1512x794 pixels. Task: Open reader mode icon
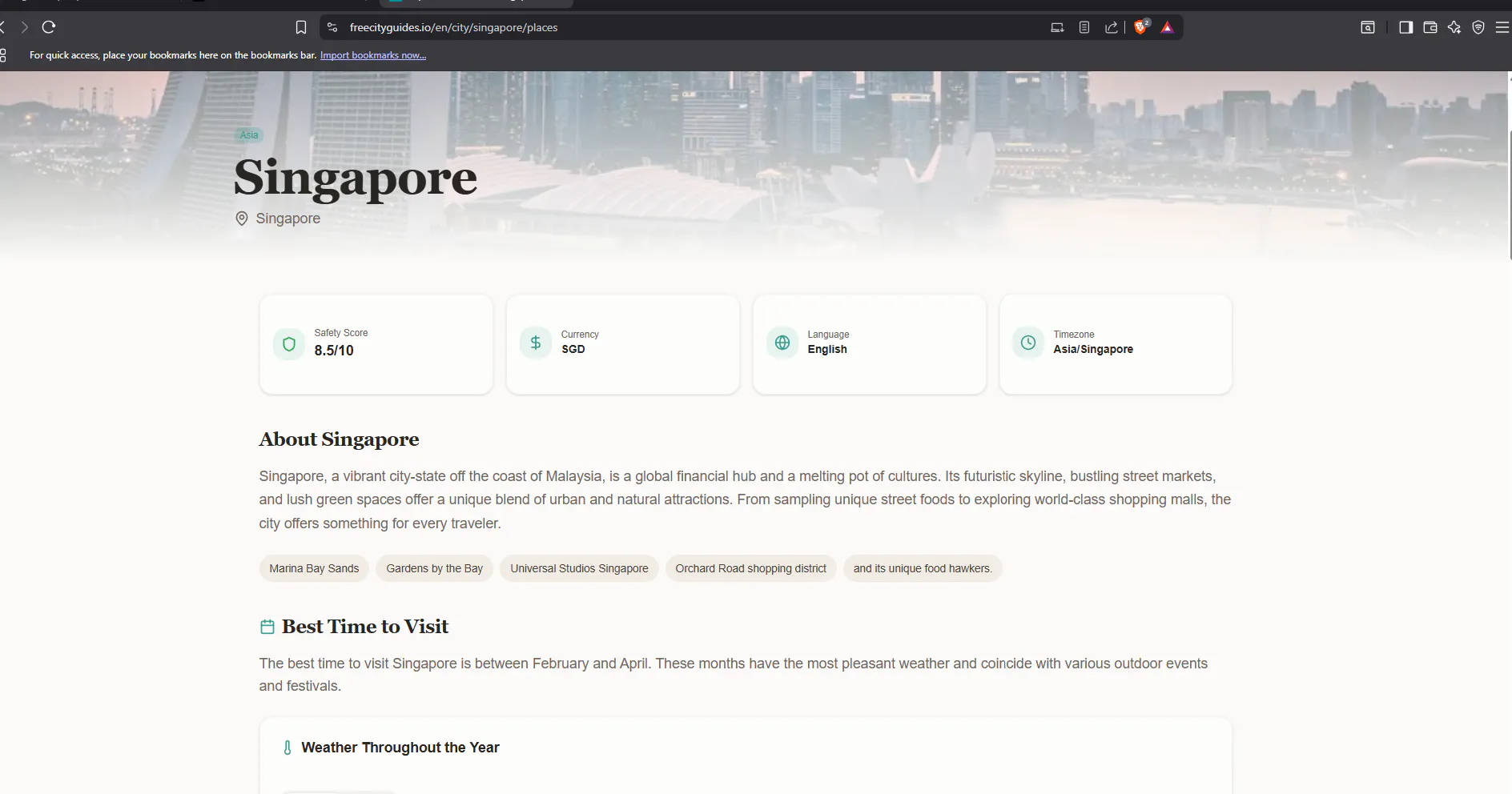(x=1084, y=27)
